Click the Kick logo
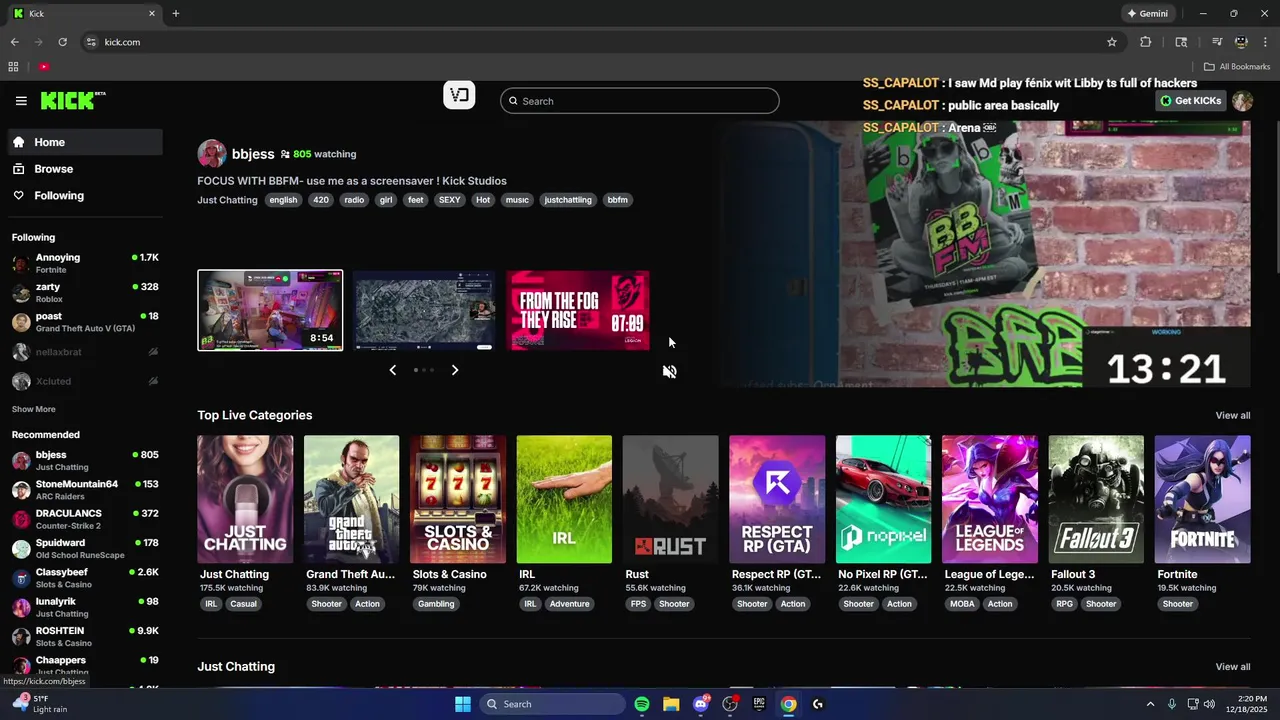 point(73,100)
